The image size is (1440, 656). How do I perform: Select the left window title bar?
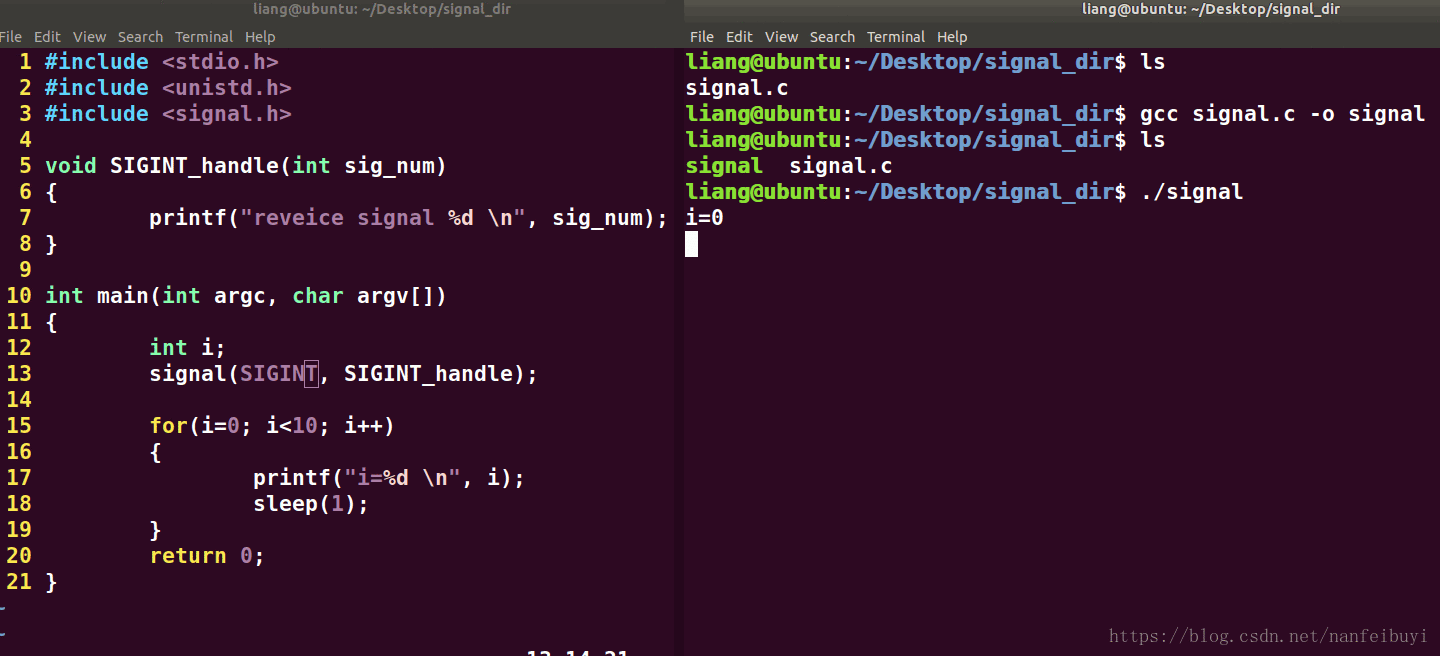(381, 9)
